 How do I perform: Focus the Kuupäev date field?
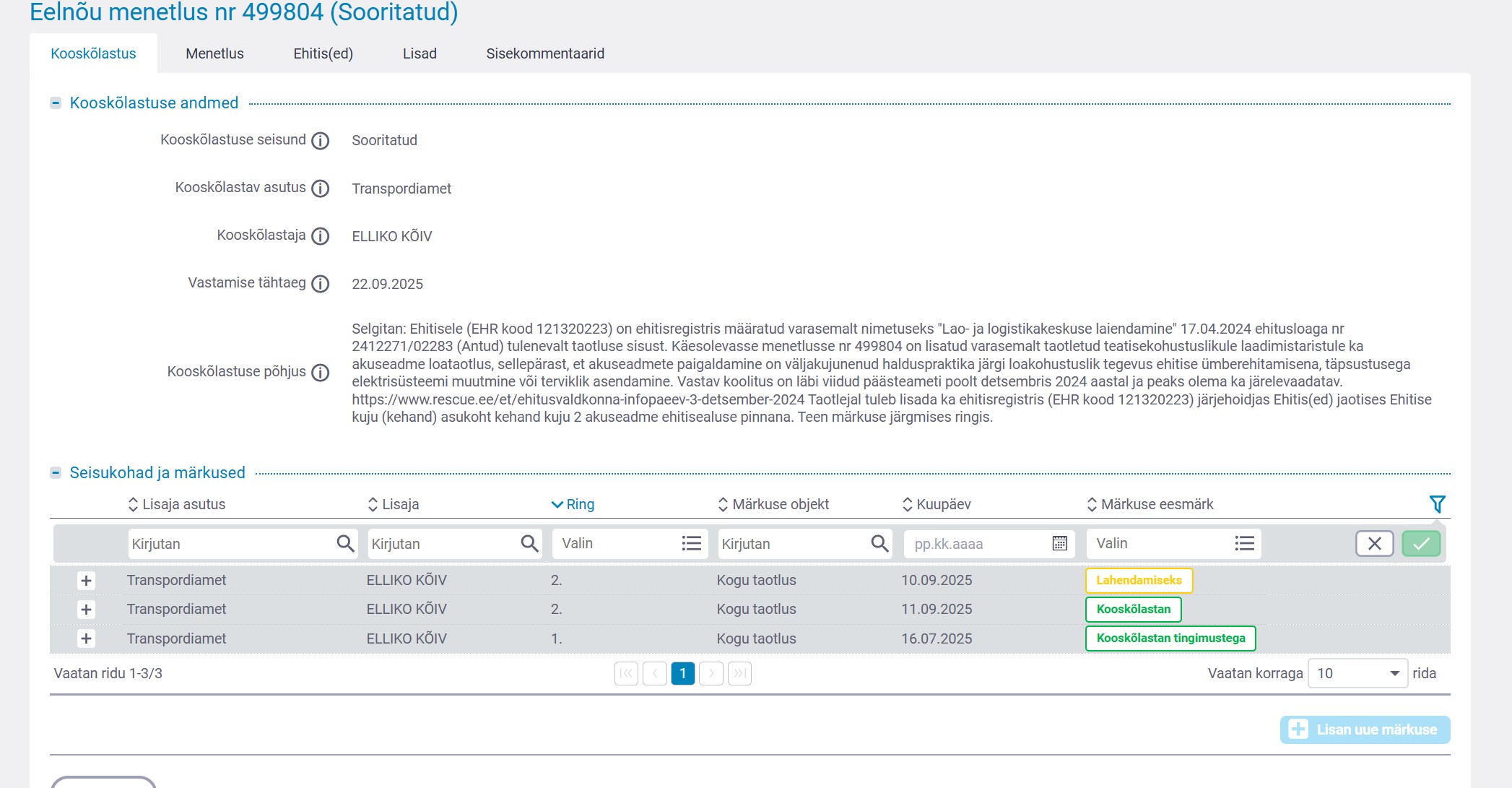(x=989, y=543)
